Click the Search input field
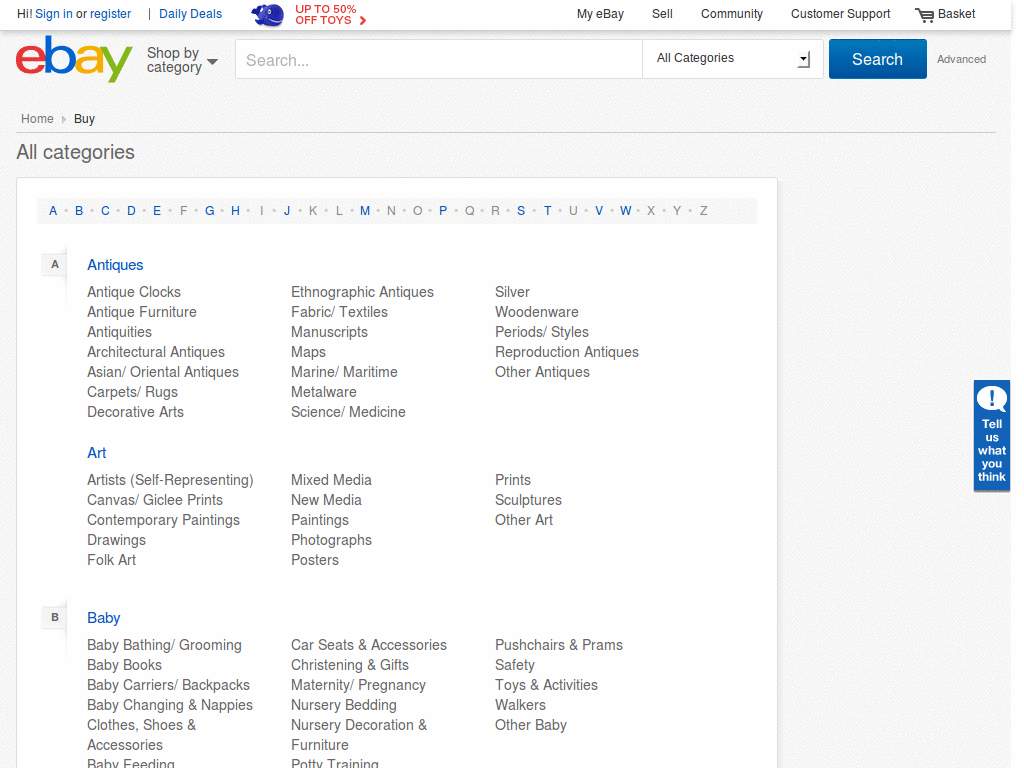 (x=439, y=59)
